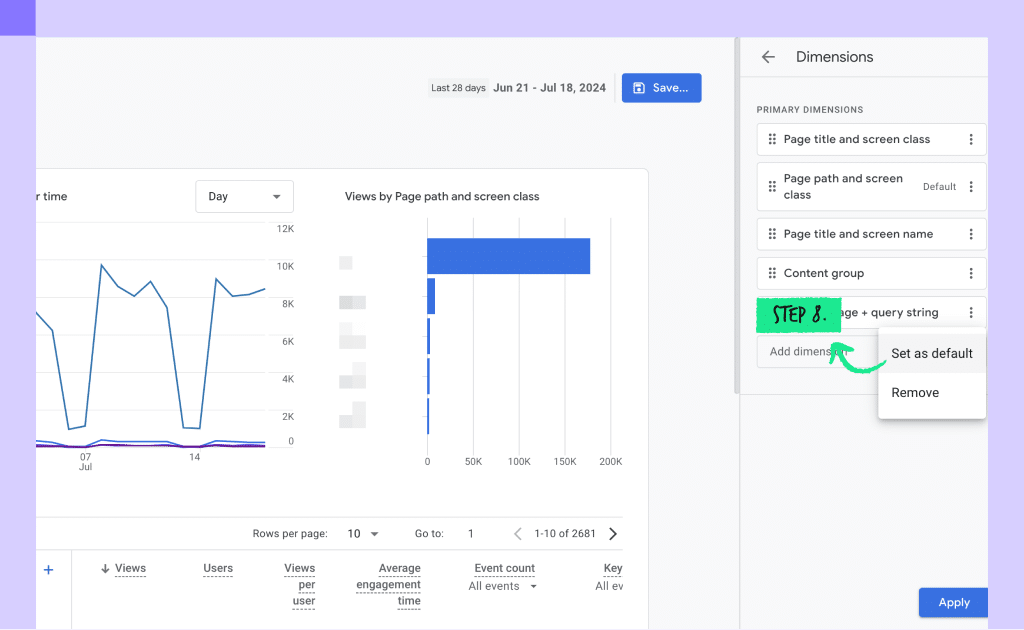This screenshot has width=1024, height=630.
Task: Open the Content group three-dot menu
Action: 971,273
